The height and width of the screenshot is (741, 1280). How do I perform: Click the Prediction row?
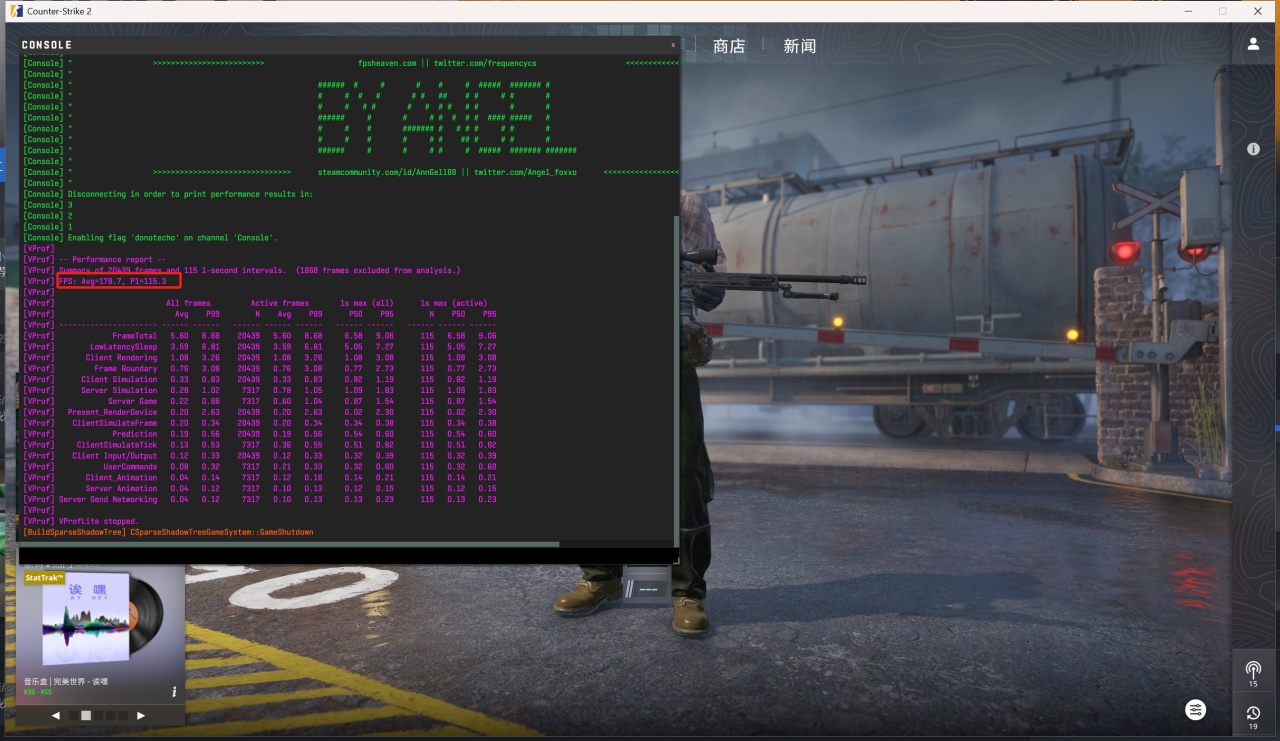click(259, 434)
